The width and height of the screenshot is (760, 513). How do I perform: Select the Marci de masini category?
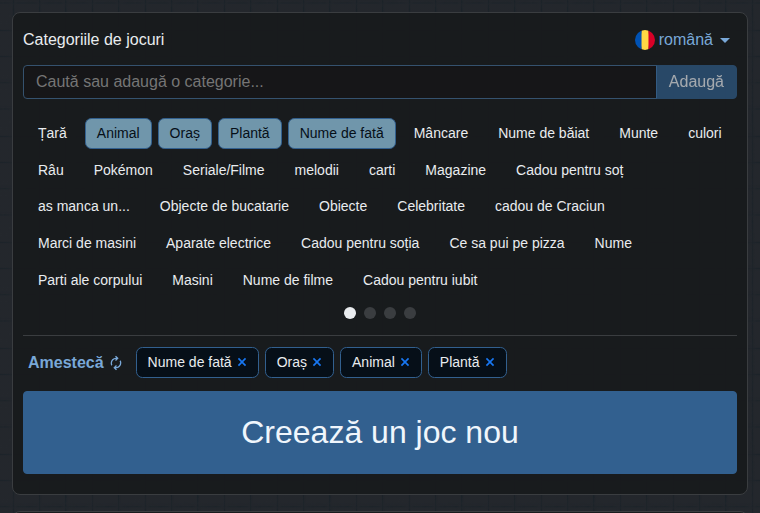87,243
